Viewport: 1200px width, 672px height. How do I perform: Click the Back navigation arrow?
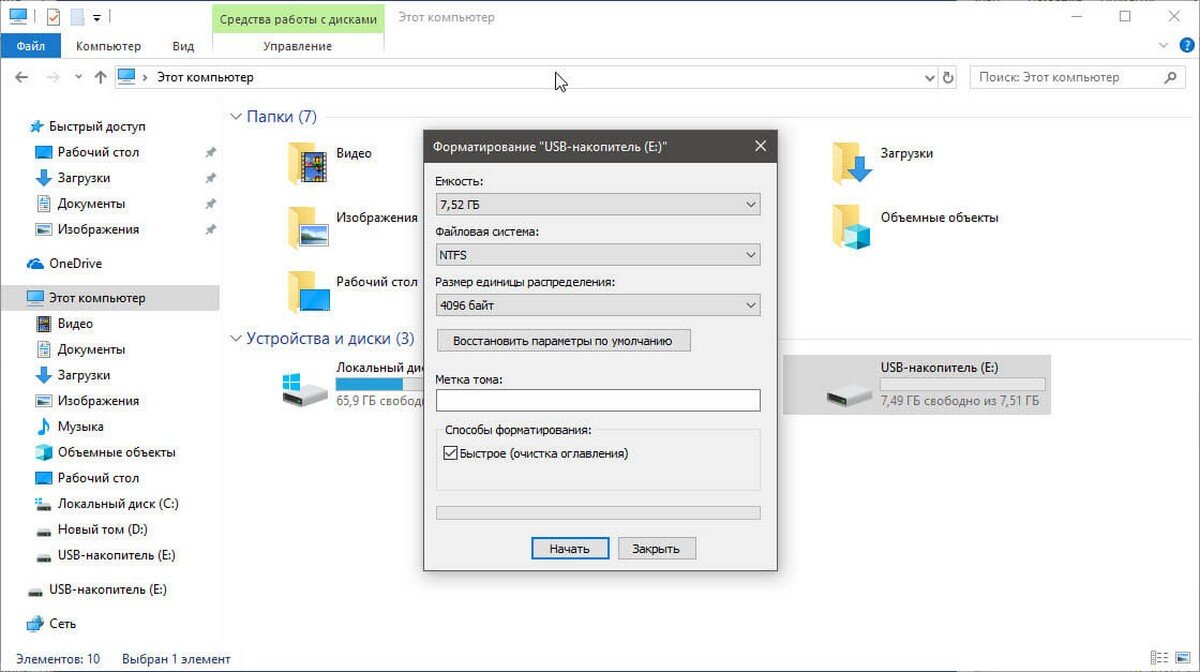click(22, 77)
